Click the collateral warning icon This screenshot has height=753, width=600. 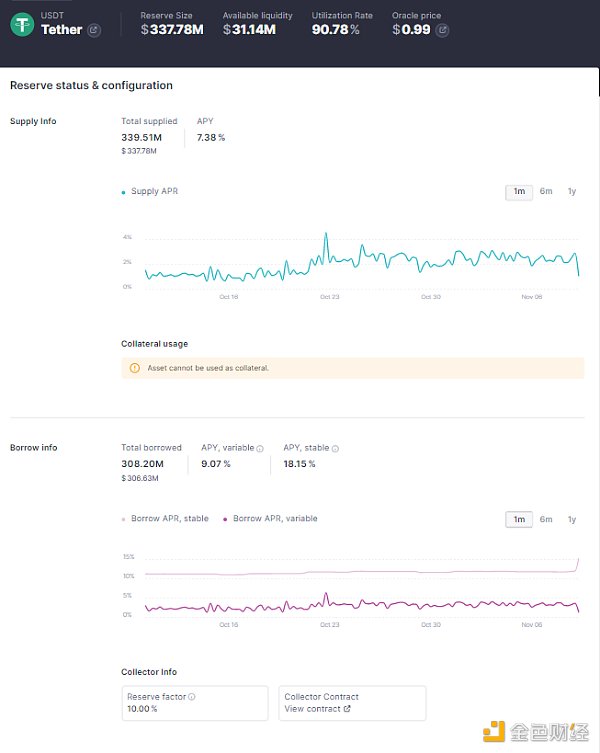pyautogui.click(x=135, y=368)
